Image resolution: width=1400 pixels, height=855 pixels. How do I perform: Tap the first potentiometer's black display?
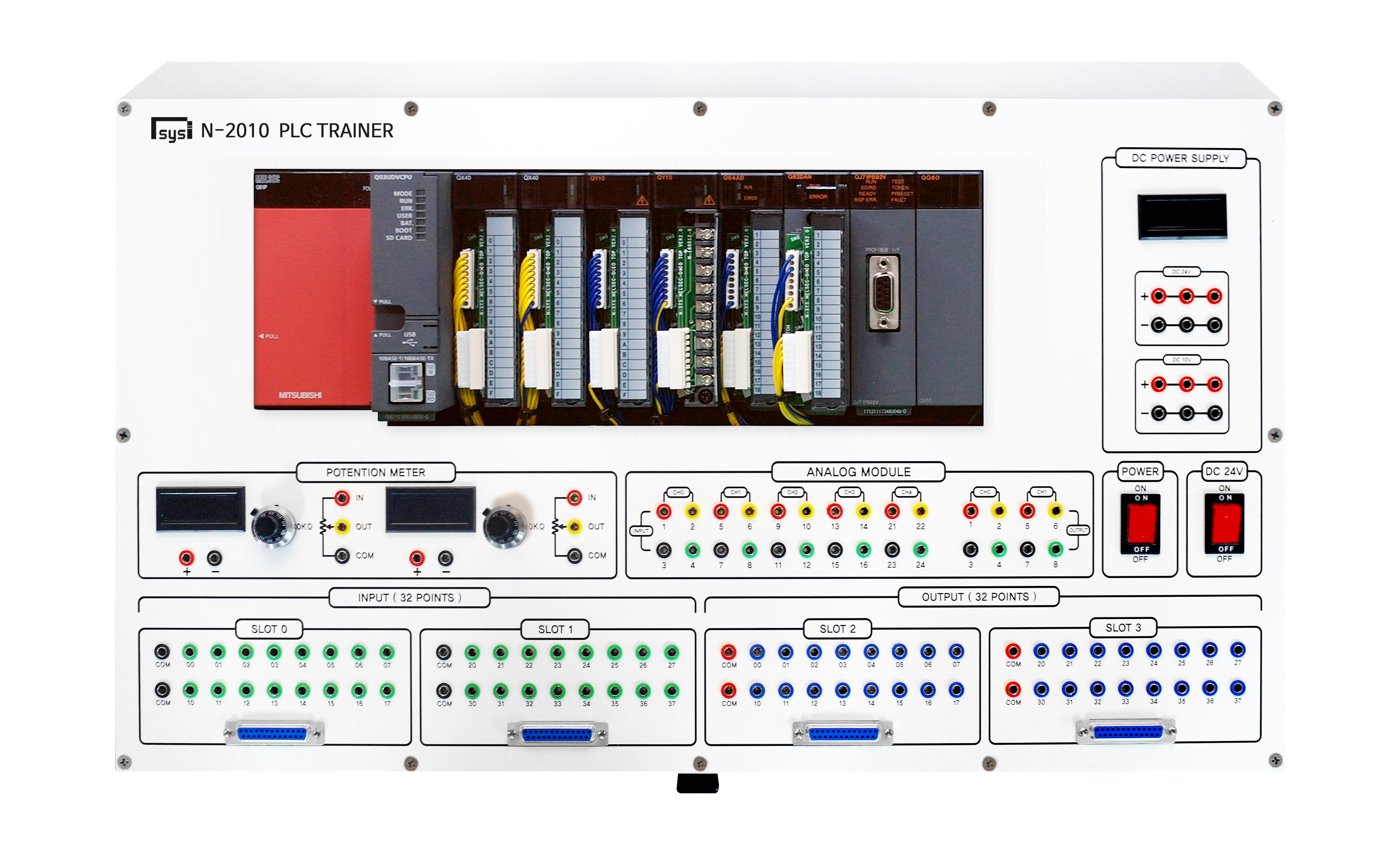pos(200,508)
